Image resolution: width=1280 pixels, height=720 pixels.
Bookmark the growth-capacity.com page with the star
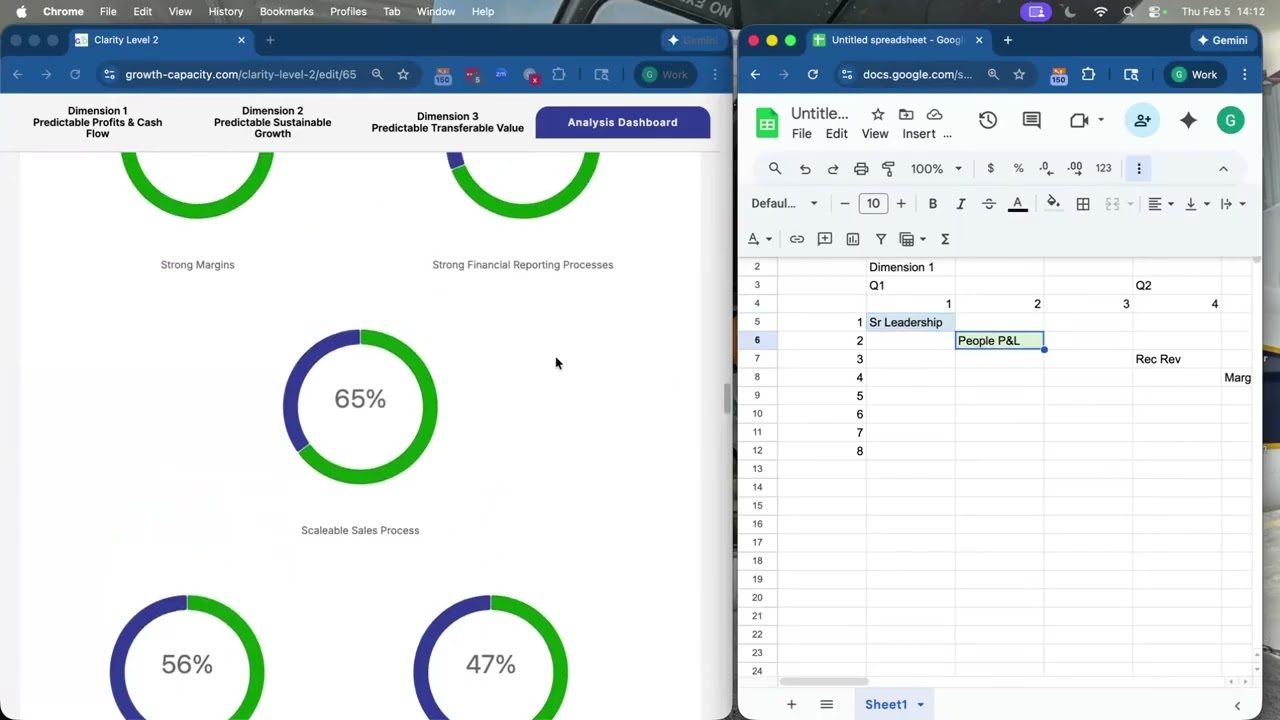point(403,74)
